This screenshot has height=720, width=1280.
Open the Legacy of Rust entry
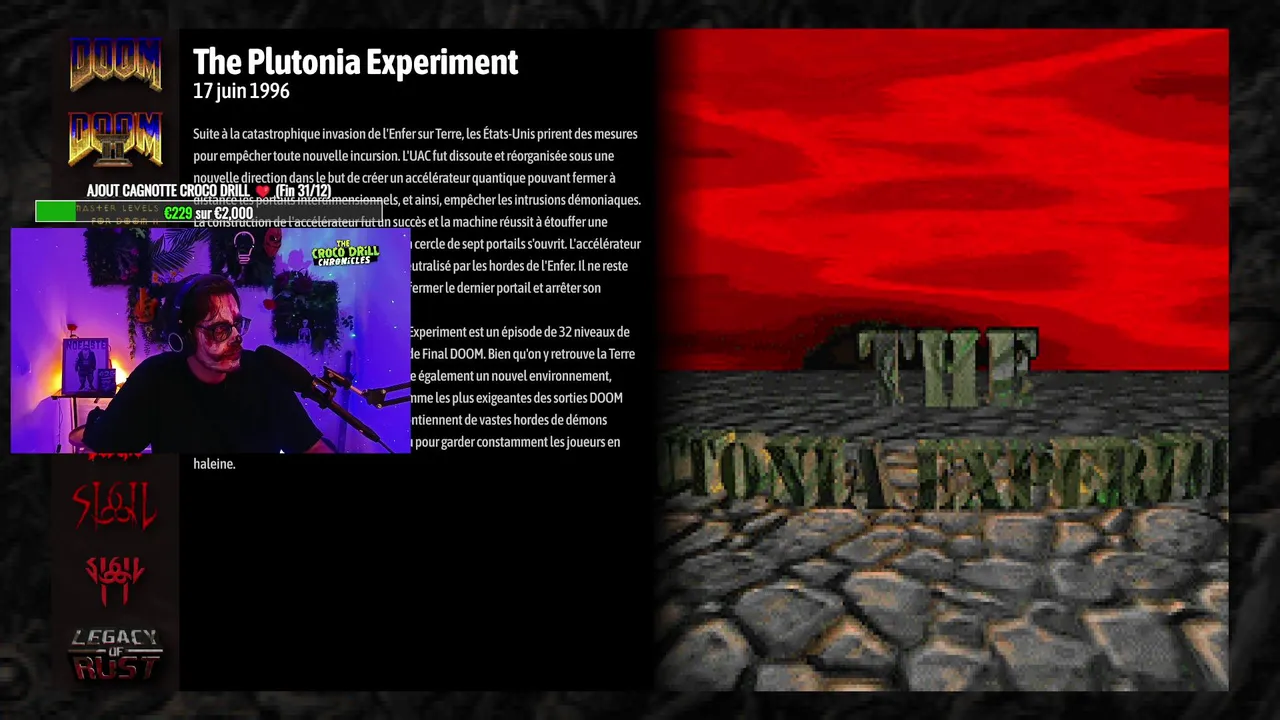click(115, 654)
